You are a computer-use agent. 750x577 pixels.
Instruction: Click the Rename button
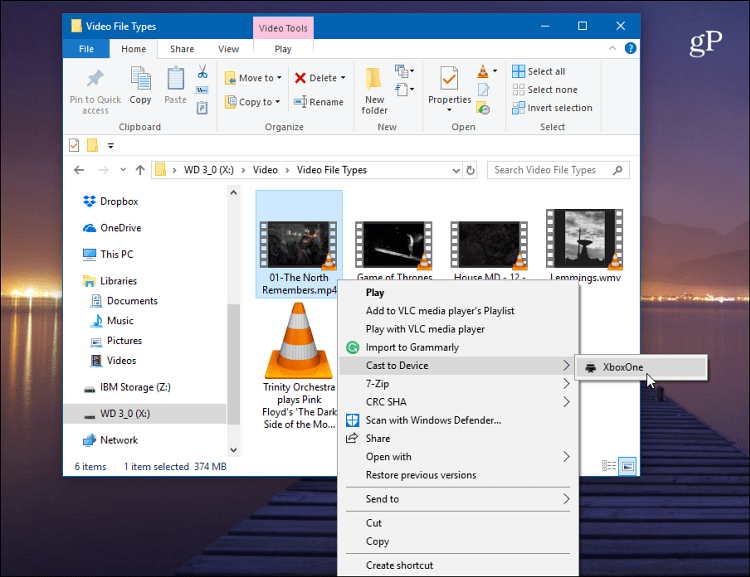point(319,102)
